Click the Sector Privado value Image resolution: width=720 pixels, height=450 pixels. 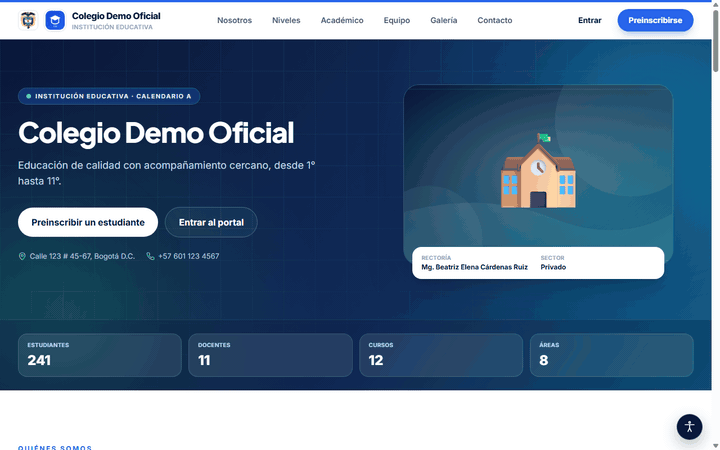coord(553,267)
